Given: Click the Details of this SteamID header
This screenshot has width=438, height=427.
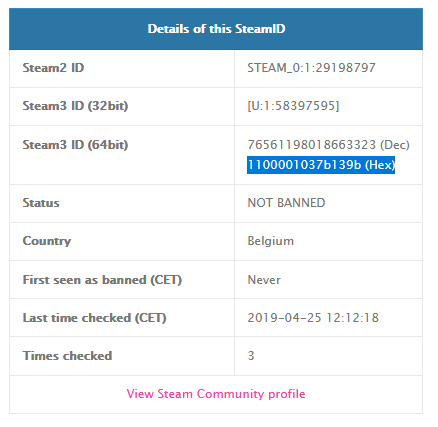Looking at the screenshot, I should tap(216, 29).
